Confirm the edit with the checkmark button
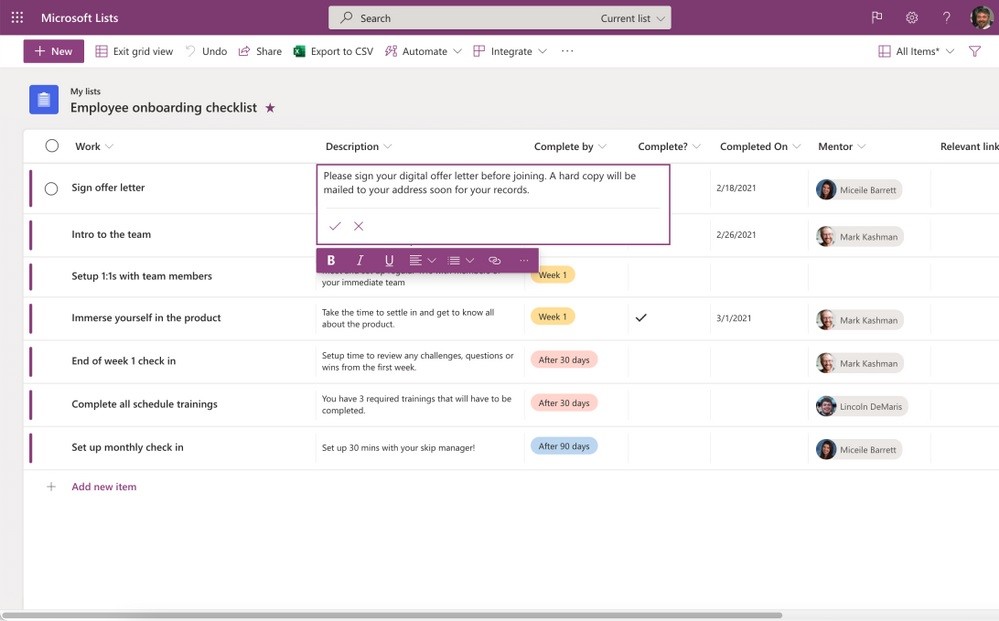 click(x=335, y=225)
